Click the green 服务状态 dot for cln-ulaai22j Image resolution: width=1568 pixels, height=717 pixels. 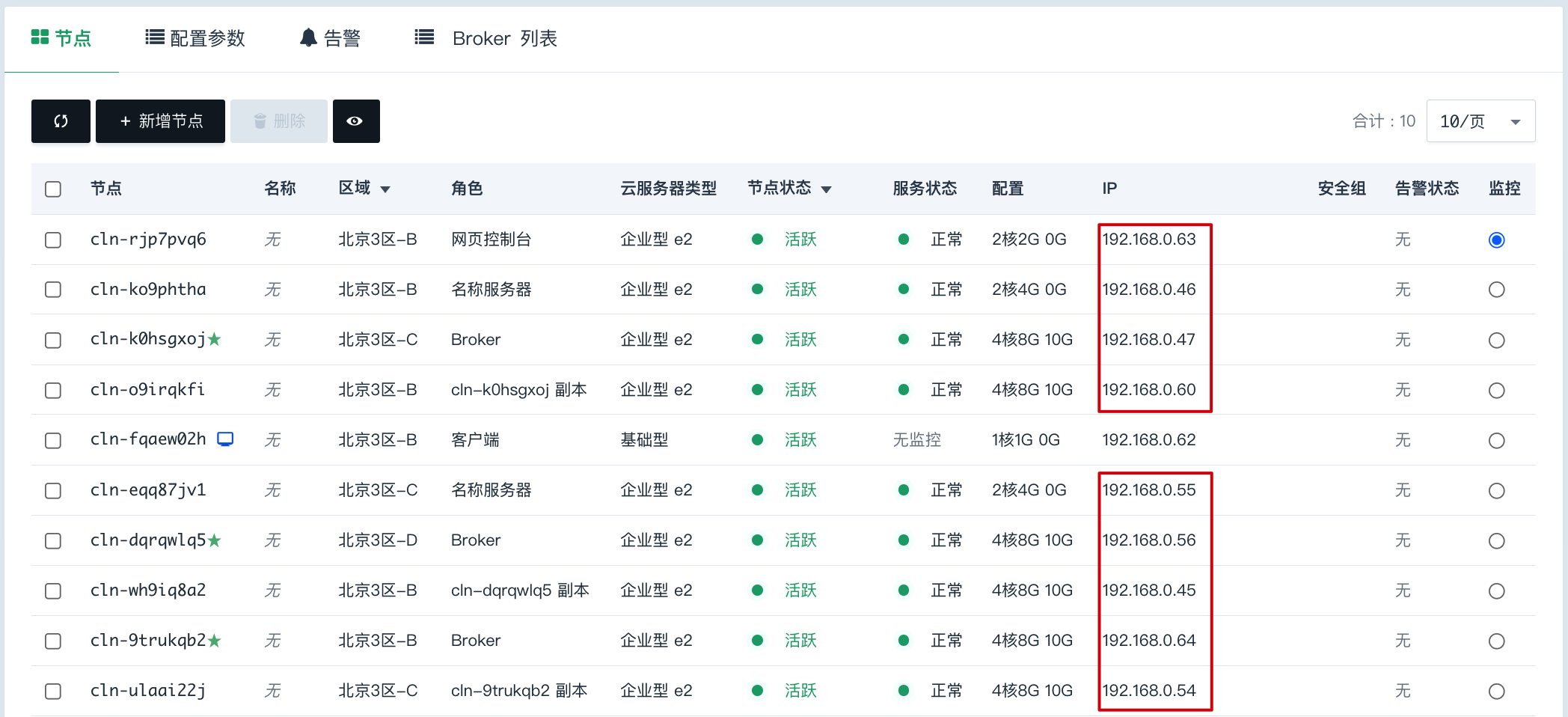pyautogui.click(x=904, y=690)
